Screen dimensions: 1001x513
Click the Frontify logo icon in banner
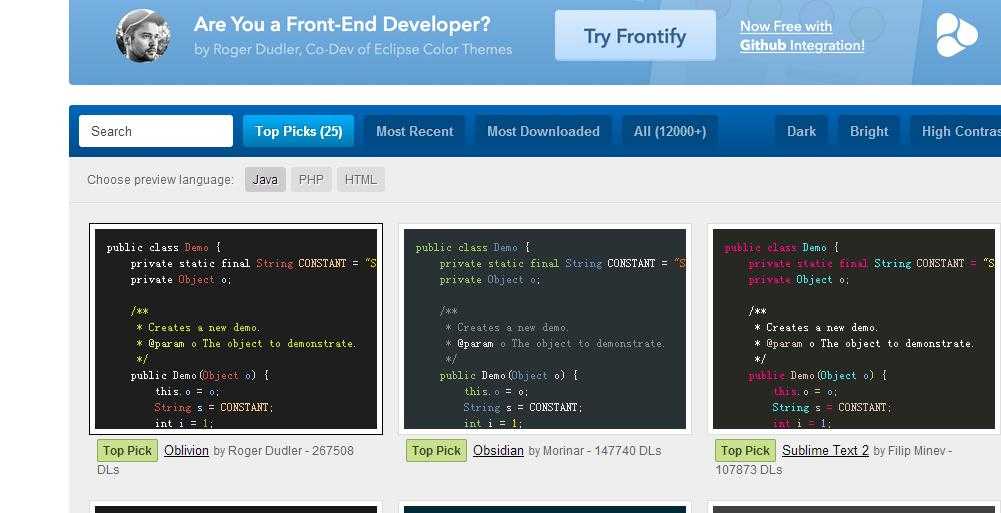[956, 35]
